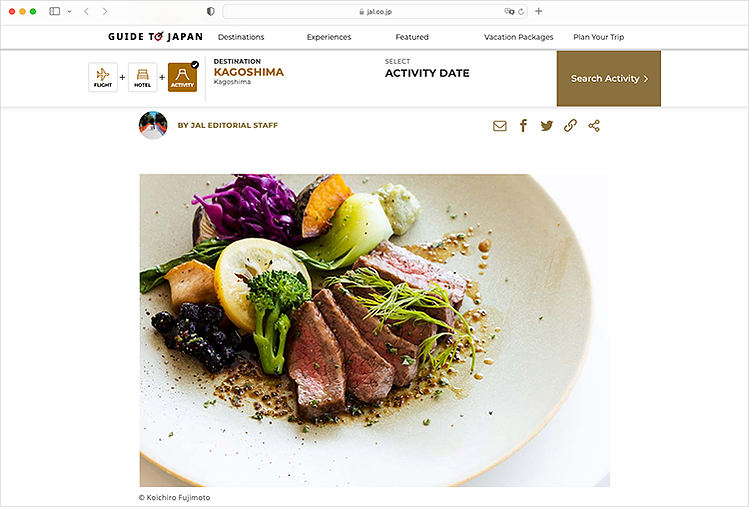Select the Flight package icon
This screenshot has width=749, height=507.
(x=103, y=77)
